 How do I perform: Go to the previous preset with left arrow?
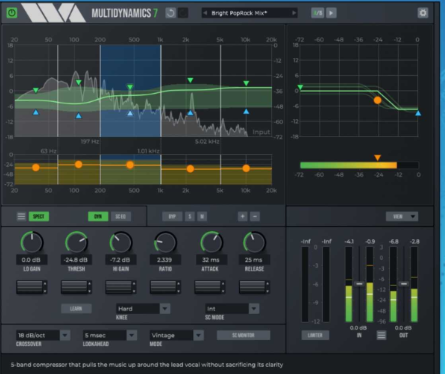pos(205,13)
